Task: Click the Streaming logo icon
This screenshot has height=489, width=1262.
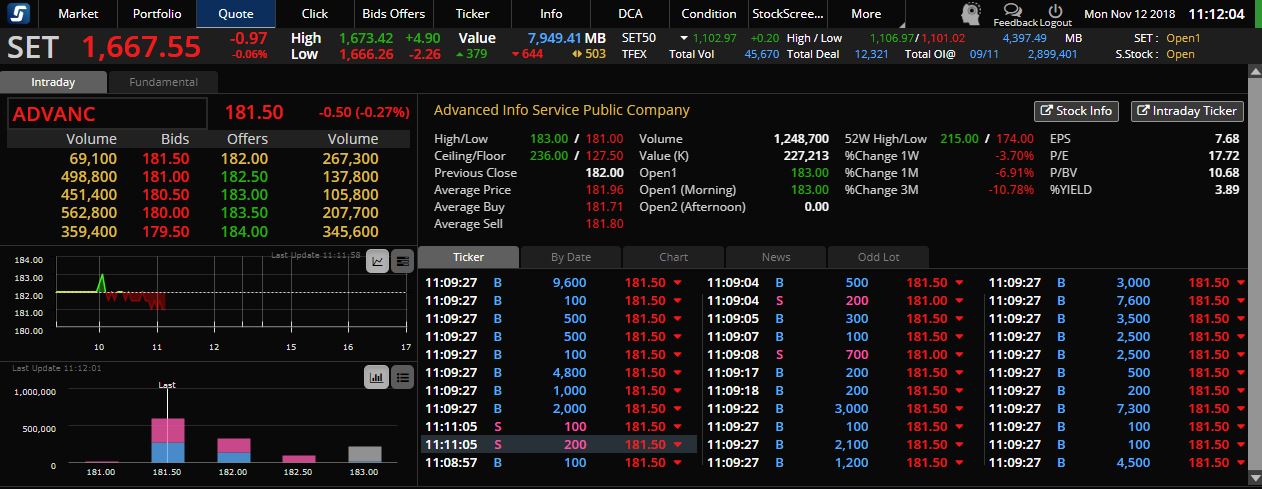Action: coord(19,13)
